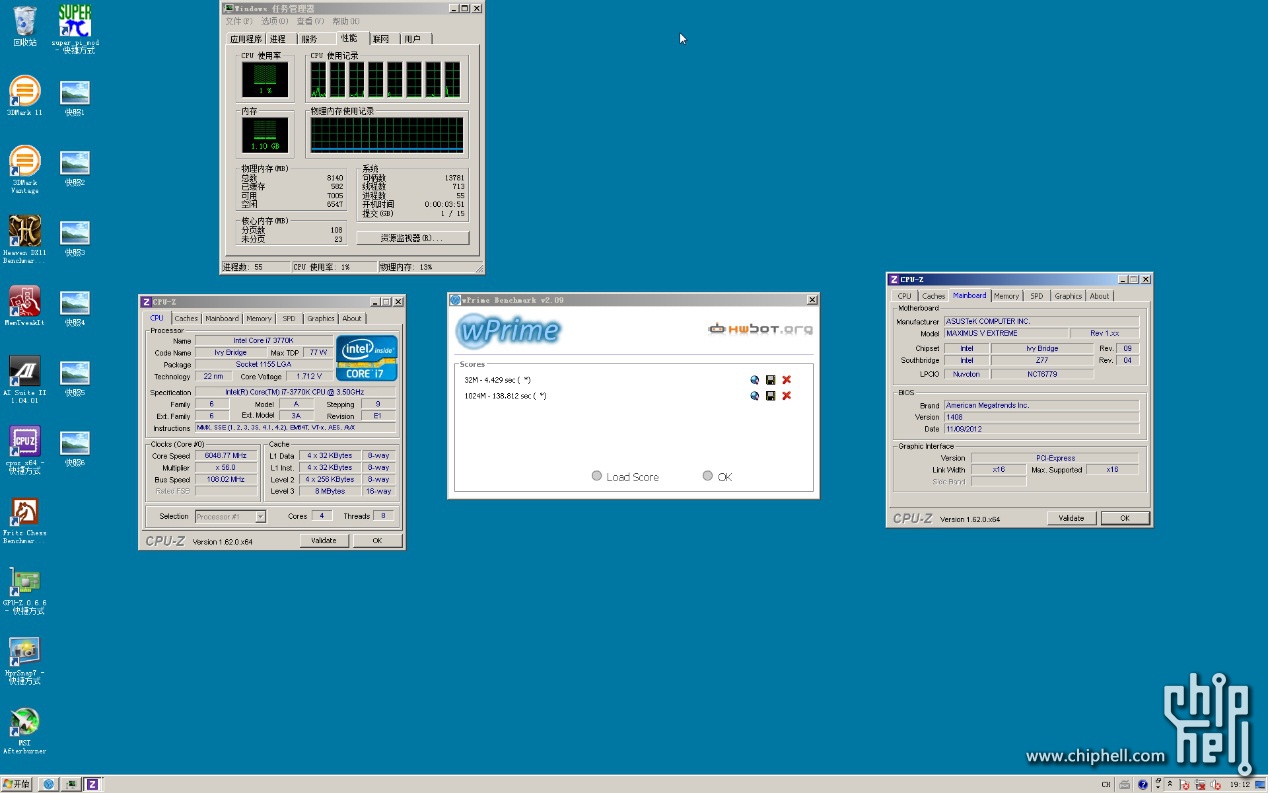Launch the Heaven DX11 Benchmark icon
This screenshot has height=793, width=1268.
pos(25,236)
